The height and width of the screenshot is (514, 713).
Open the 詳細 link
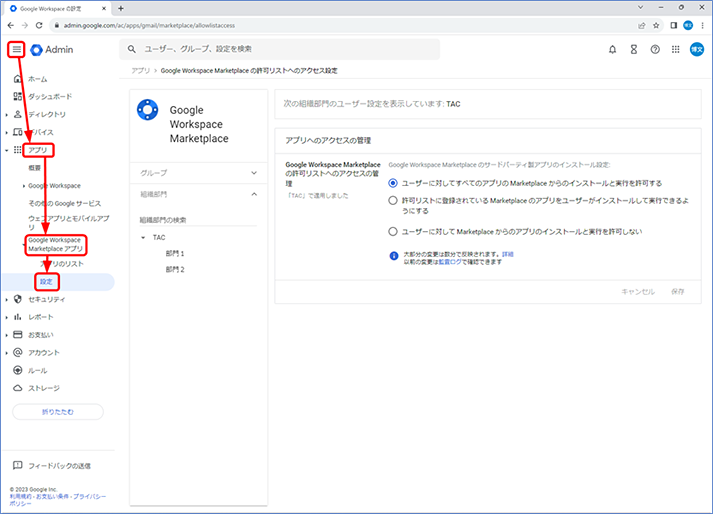507,254
